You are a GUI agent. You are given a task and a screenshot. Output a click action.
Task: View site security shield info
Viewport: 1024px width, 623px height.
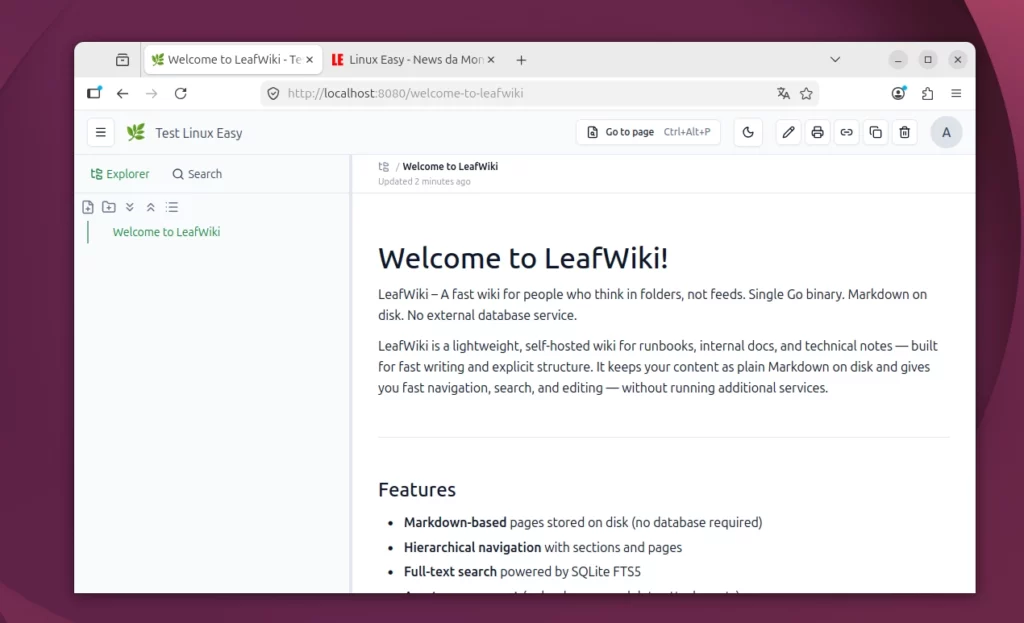274,93
